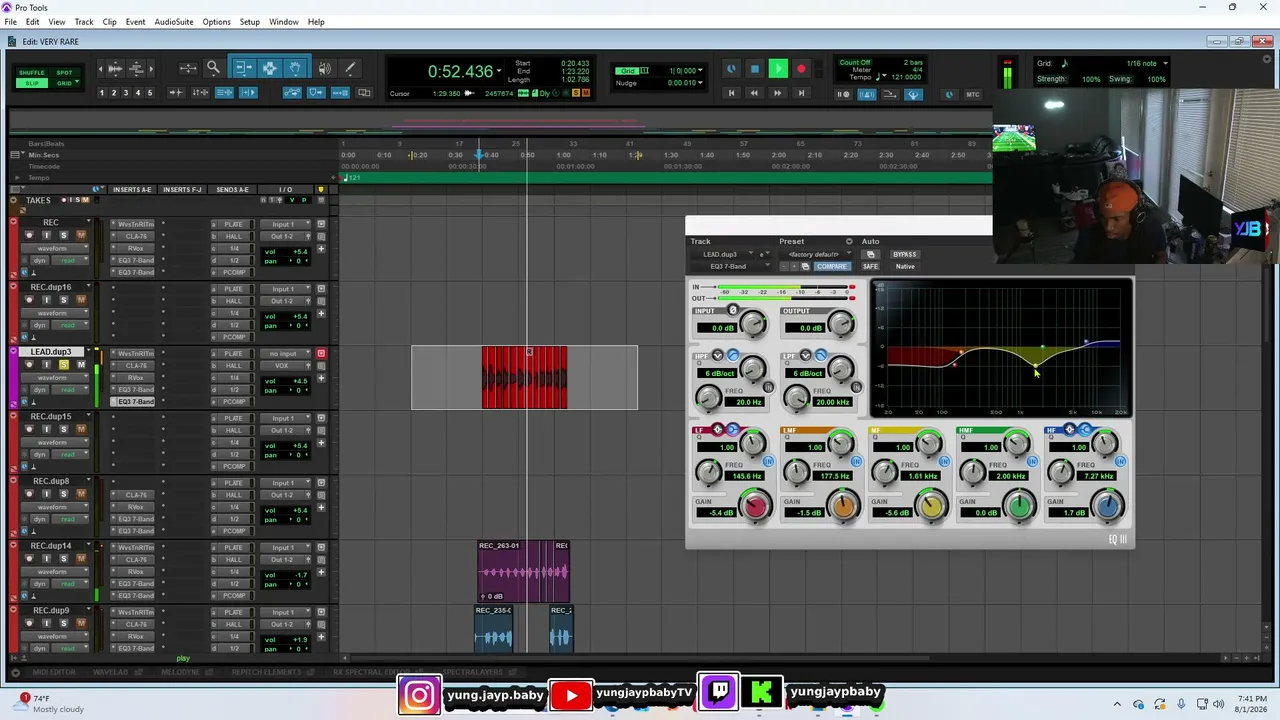Click Instagram icon in stream overlay

point(420,694)
